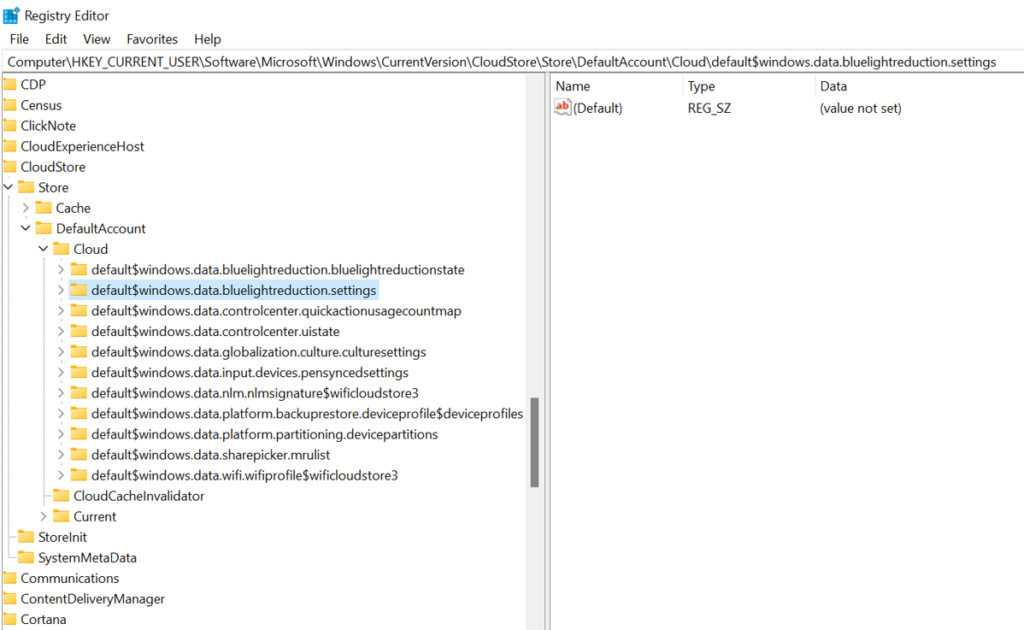
Task: Click the REG_SZ type cell
Action: click(709, 108)
